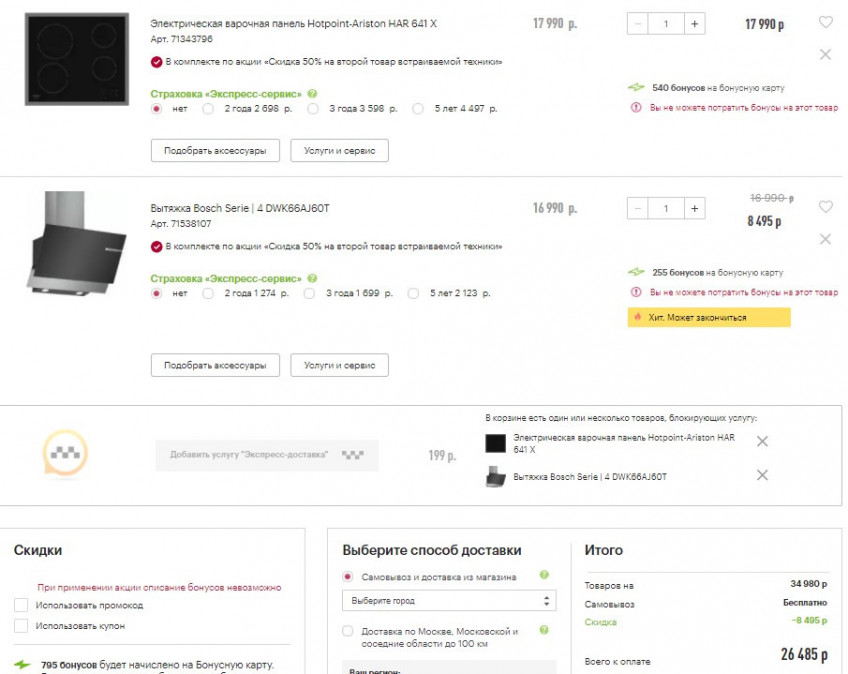Click help icon next to Bosch hood insurance
This screenshot has width=848, height=674.
[x=312, y=278]
